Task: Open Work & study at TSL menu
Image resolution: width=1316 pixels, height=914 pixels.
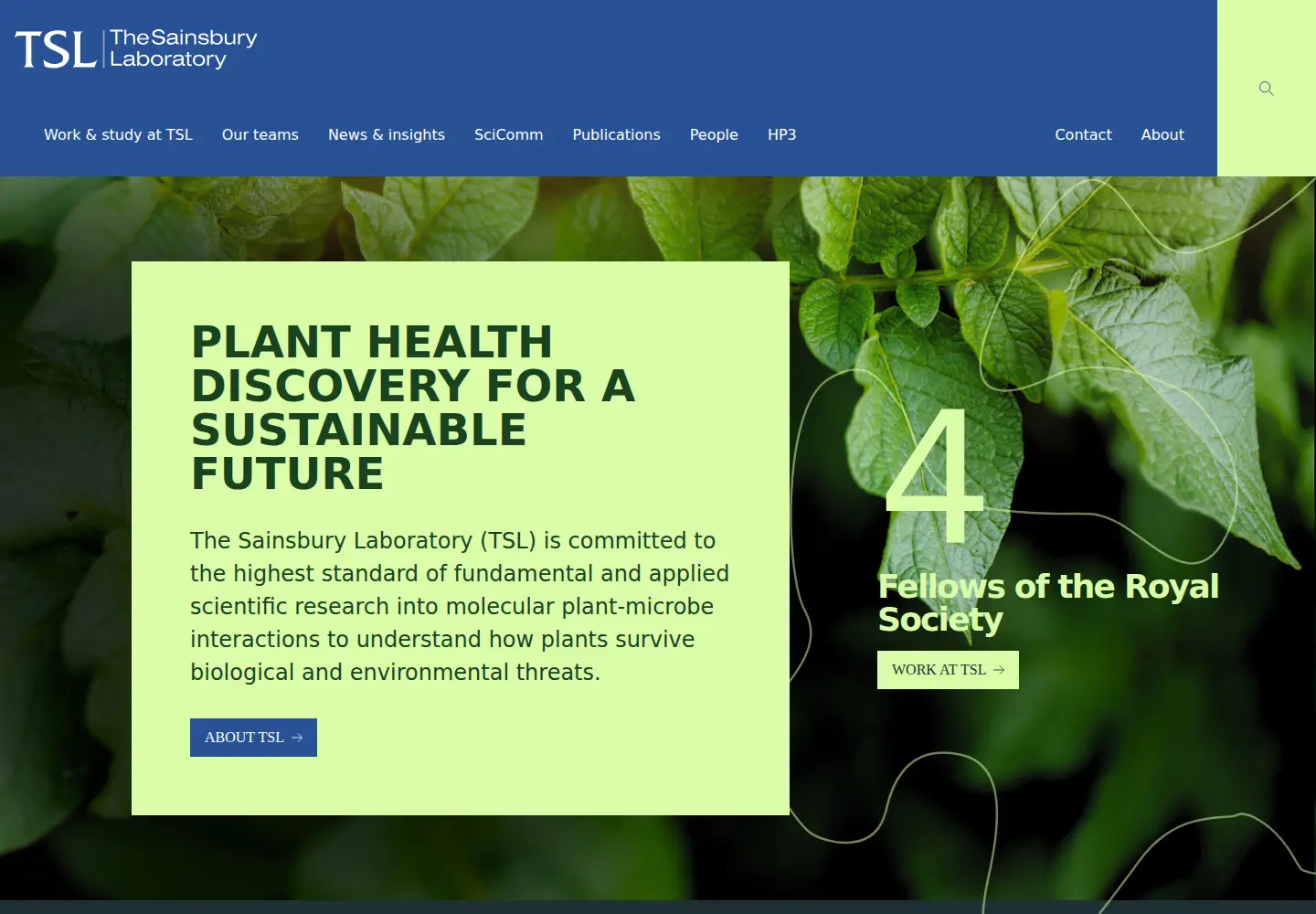Action: coord(118,134)
